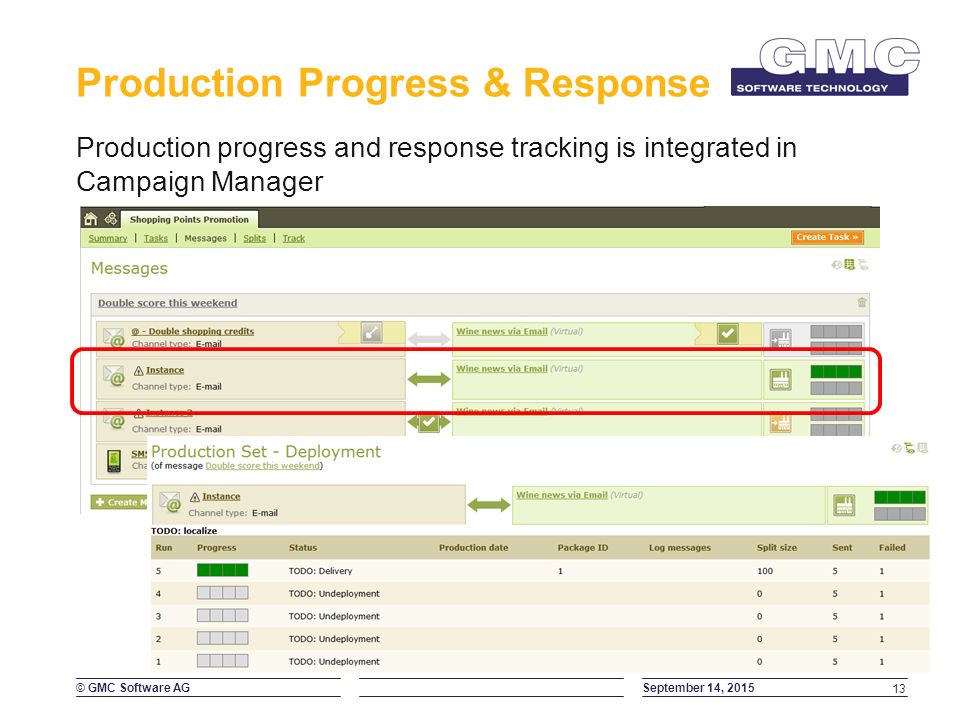This screenshot has height=720, width=960.
Task: Click the orange production icon in Instance 2 row
Action: [781, 422]
